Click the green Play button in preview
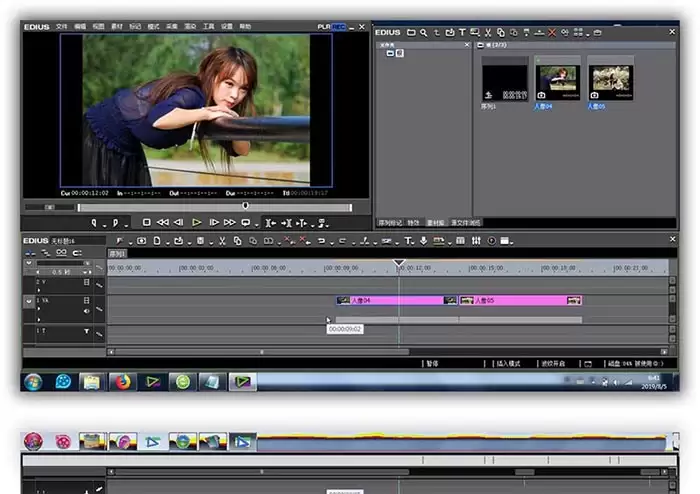 tap(196, 222)
